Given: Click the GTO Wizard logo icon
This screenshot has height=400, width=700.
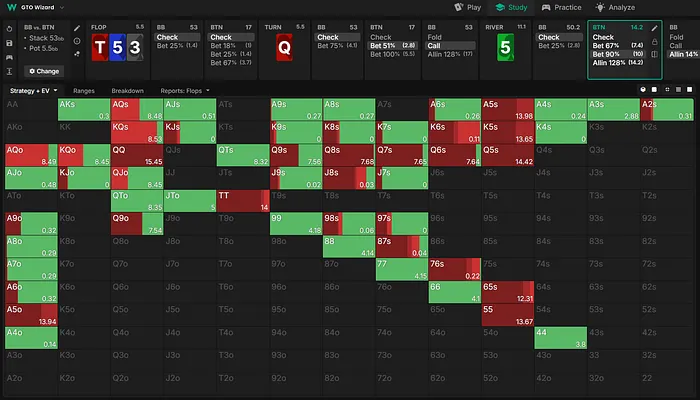Looking at the screenshot, I should [x=10, y=7].
